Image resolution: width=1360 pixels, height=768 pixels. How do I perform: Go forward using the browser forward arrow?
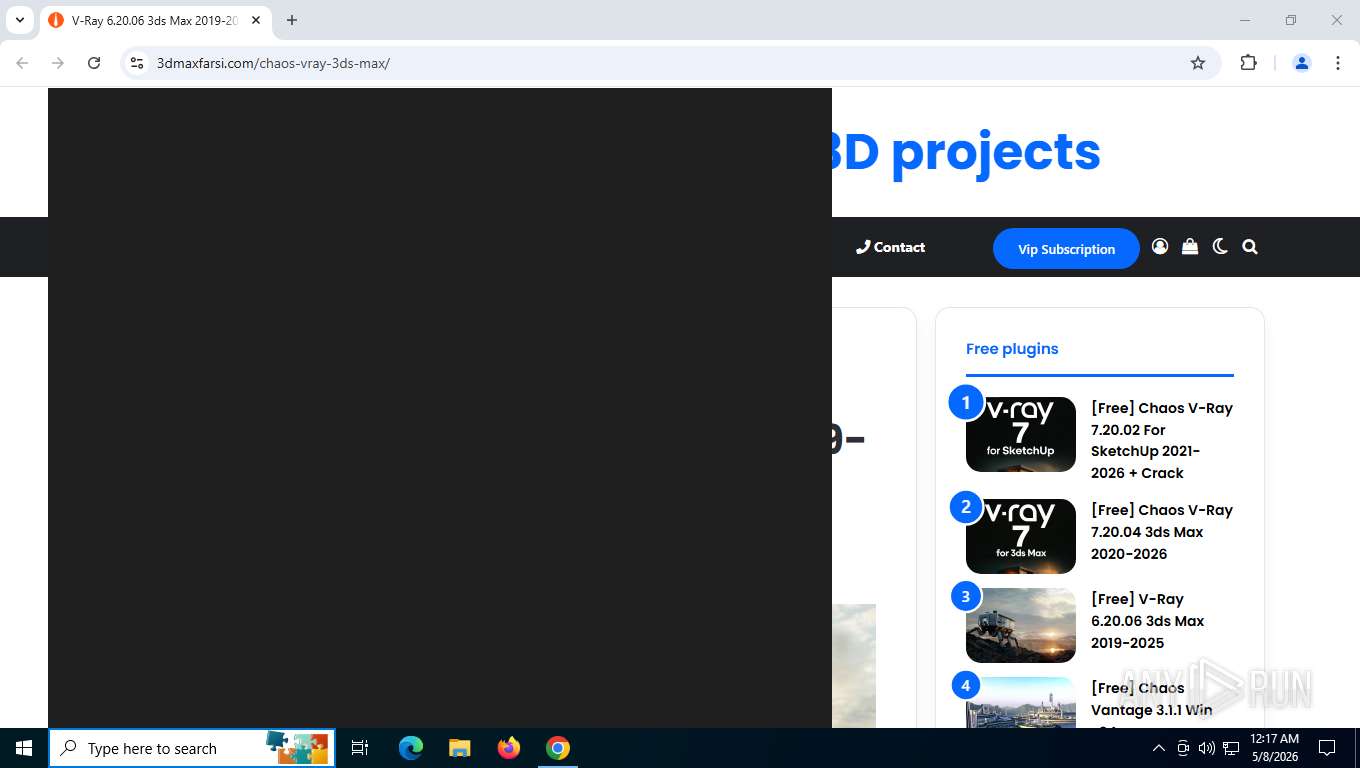58,63
